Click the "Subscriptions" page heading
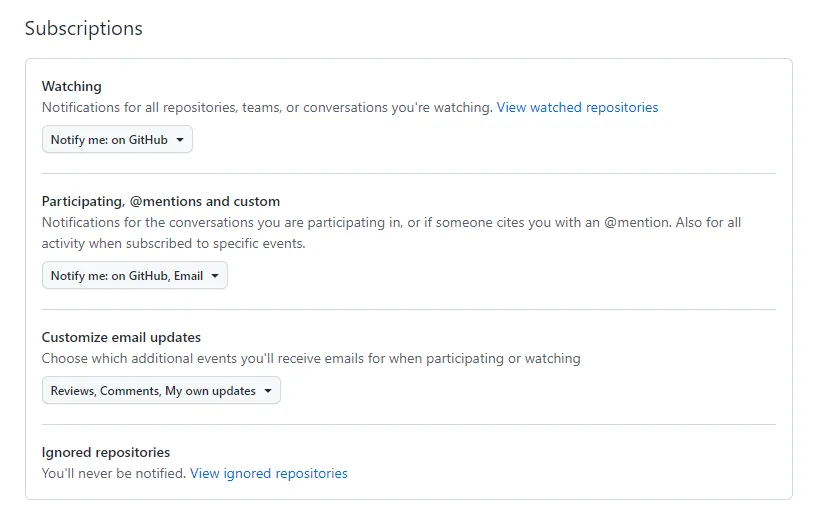Screen dimensions: 818x511 coord(84,29)
